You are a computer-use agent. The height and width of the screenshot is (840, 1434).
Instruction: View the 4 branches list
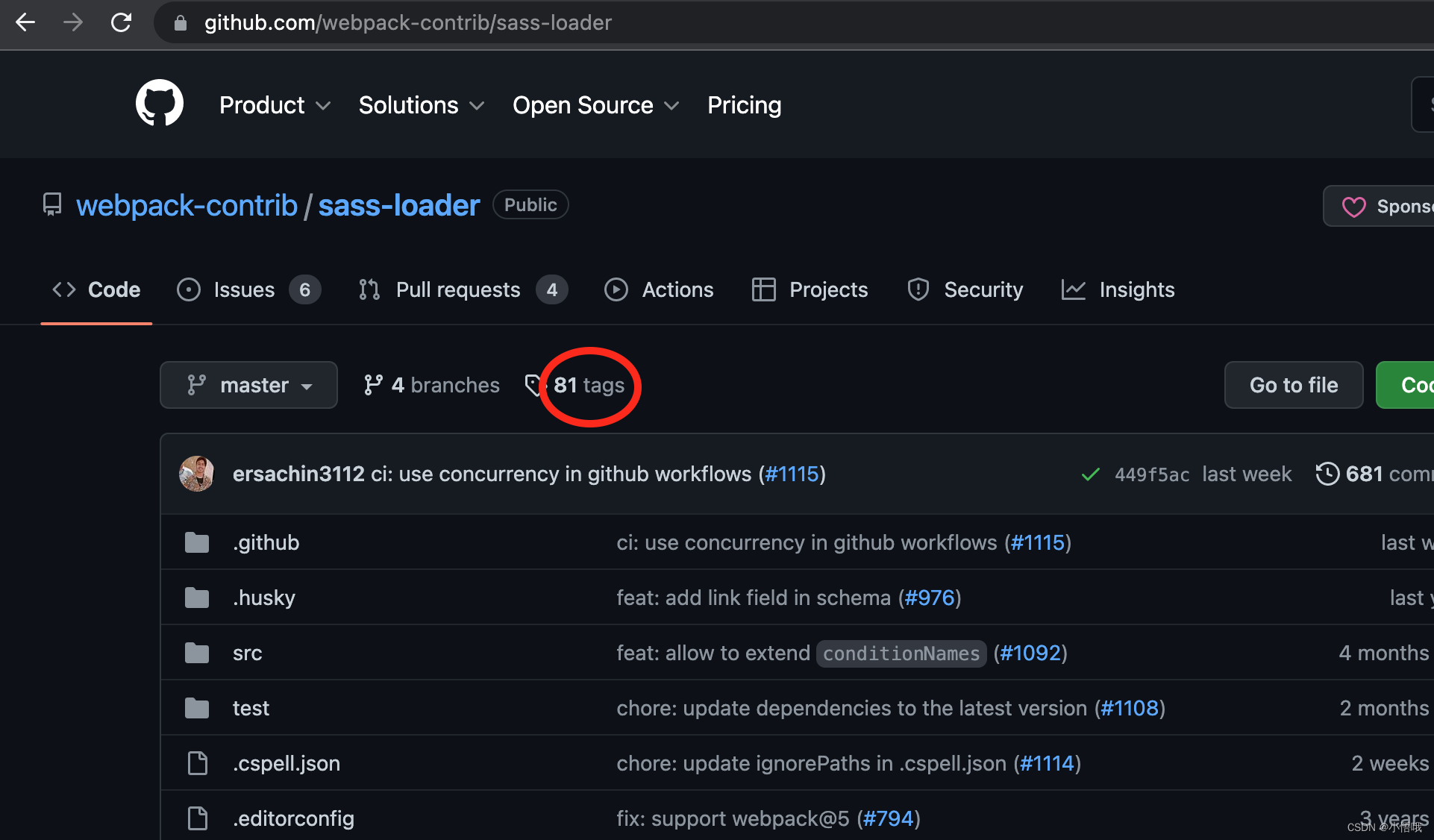431,385
